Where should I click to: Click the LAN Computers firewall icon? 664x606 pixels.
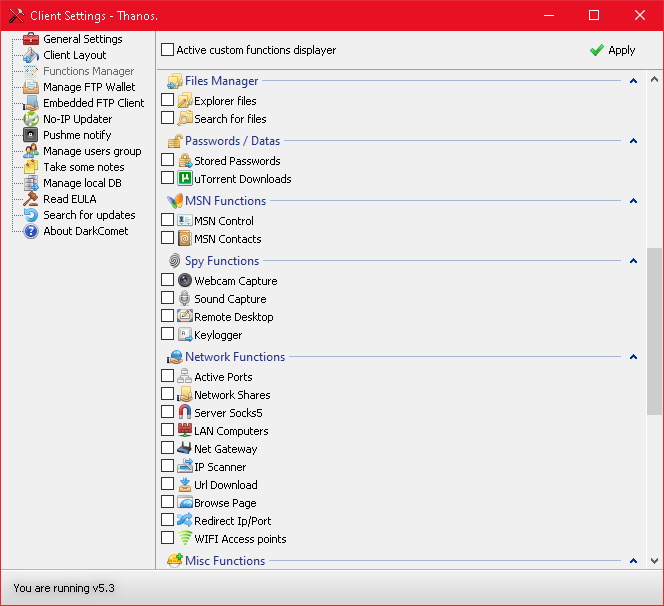(x=185, y=431)
